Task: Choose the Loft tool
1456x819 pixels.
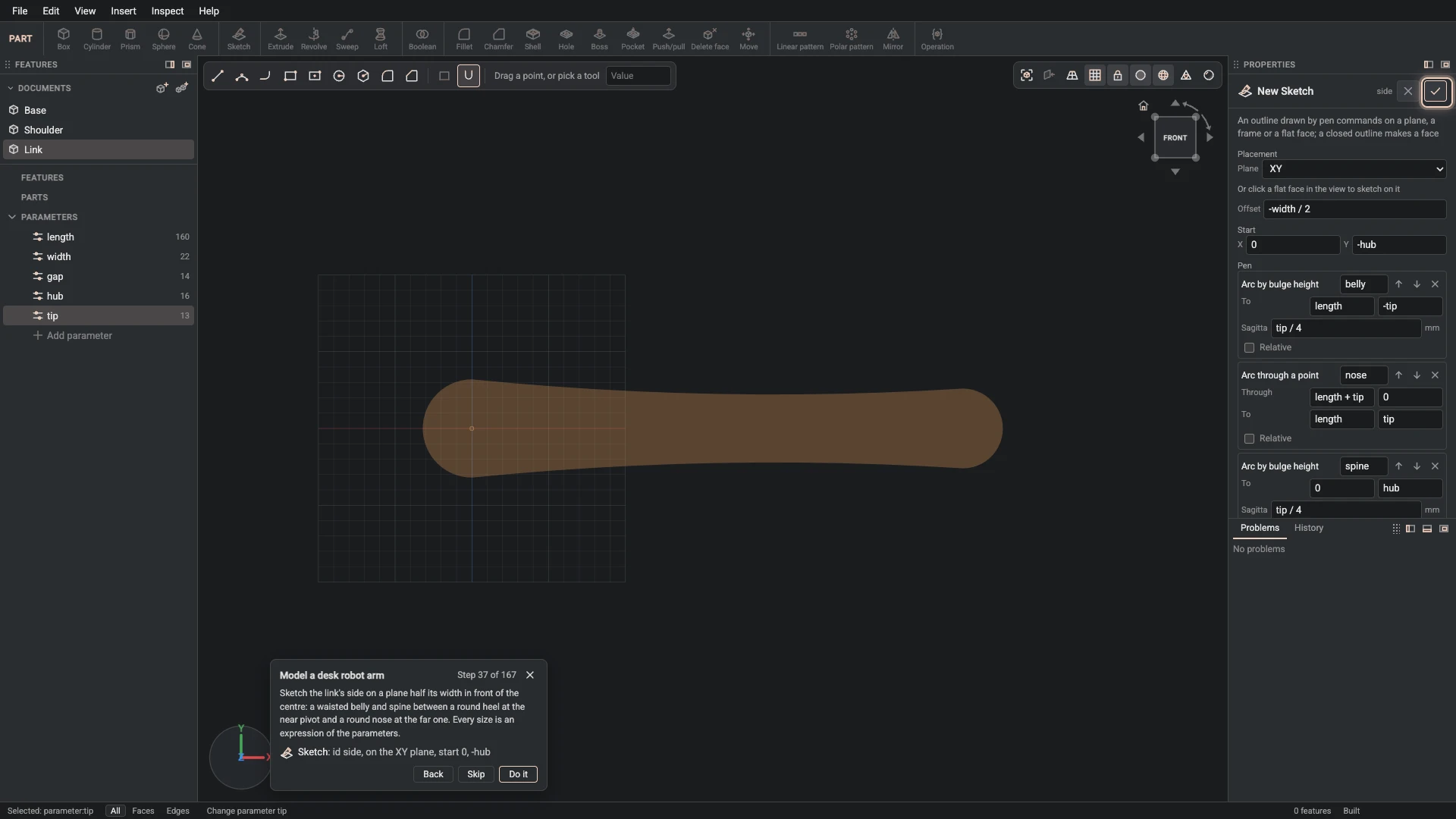Action: coord(381,39)
